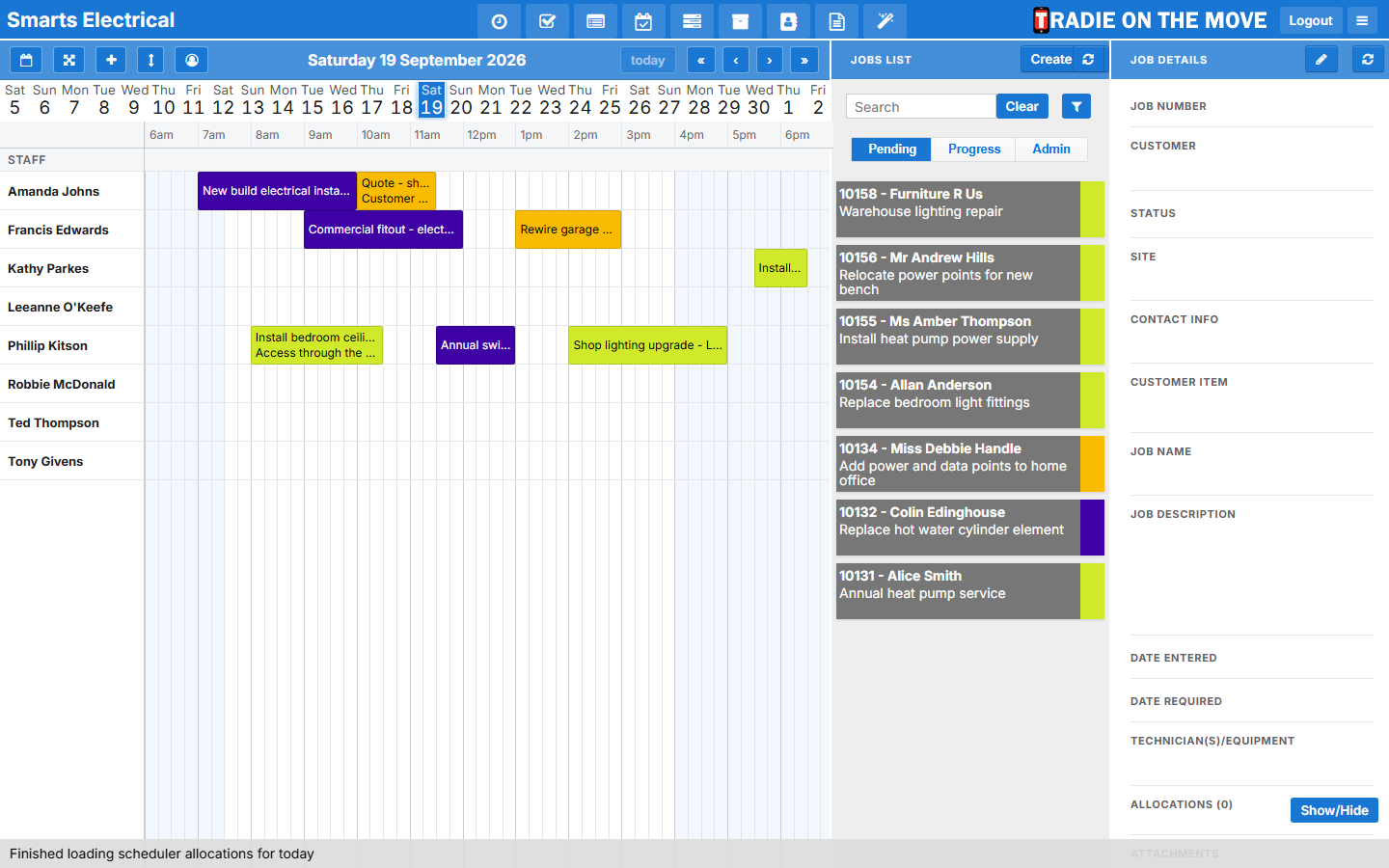Image resolution: width=1389 pixels, height=868 pixels.
Task: Open the checkbox tasks icon in top toolbar
Action: coord(547,21)
